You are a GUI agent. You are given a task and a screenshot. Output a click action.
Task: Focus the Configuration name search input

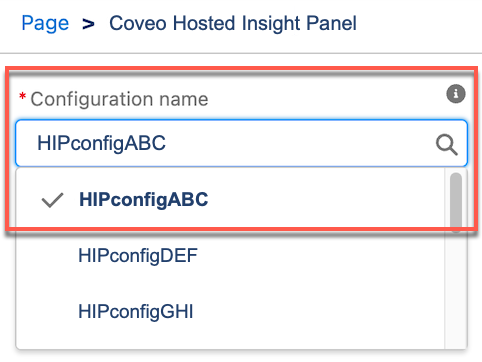[x=241, y=143]
